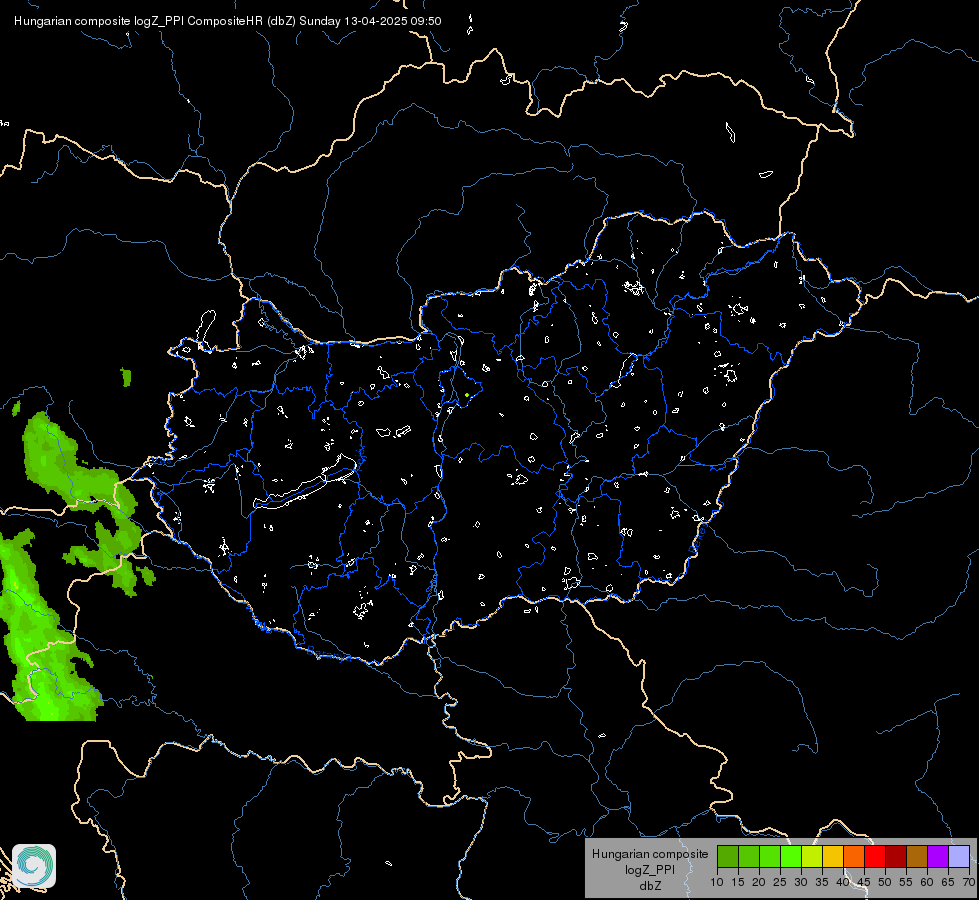Click the 40–45 dBZ orange swatch
979x900 pixels.
854,856
